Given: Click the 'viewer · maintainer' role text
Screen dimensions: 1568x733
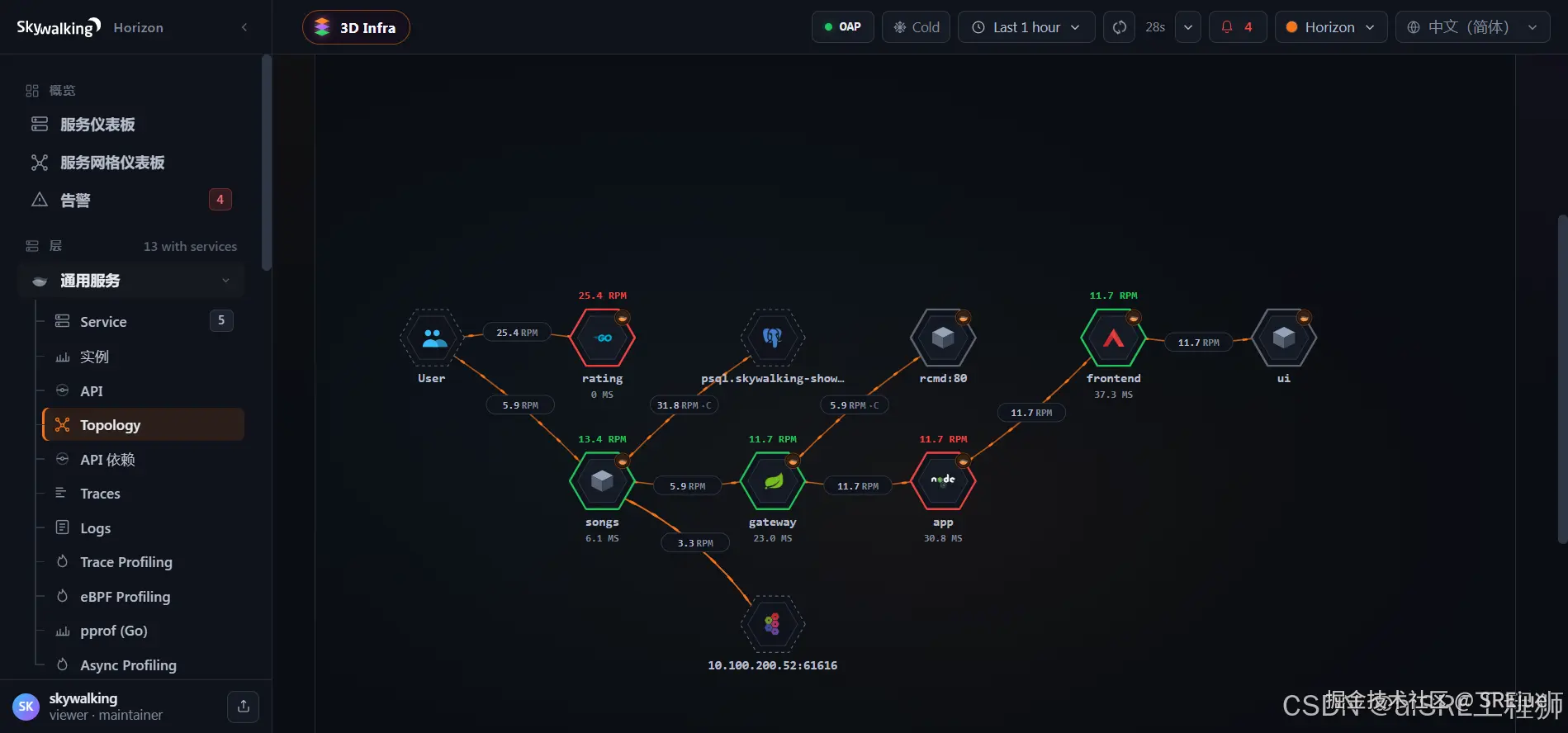Looking at the screenshot, I should pos(106,716).
